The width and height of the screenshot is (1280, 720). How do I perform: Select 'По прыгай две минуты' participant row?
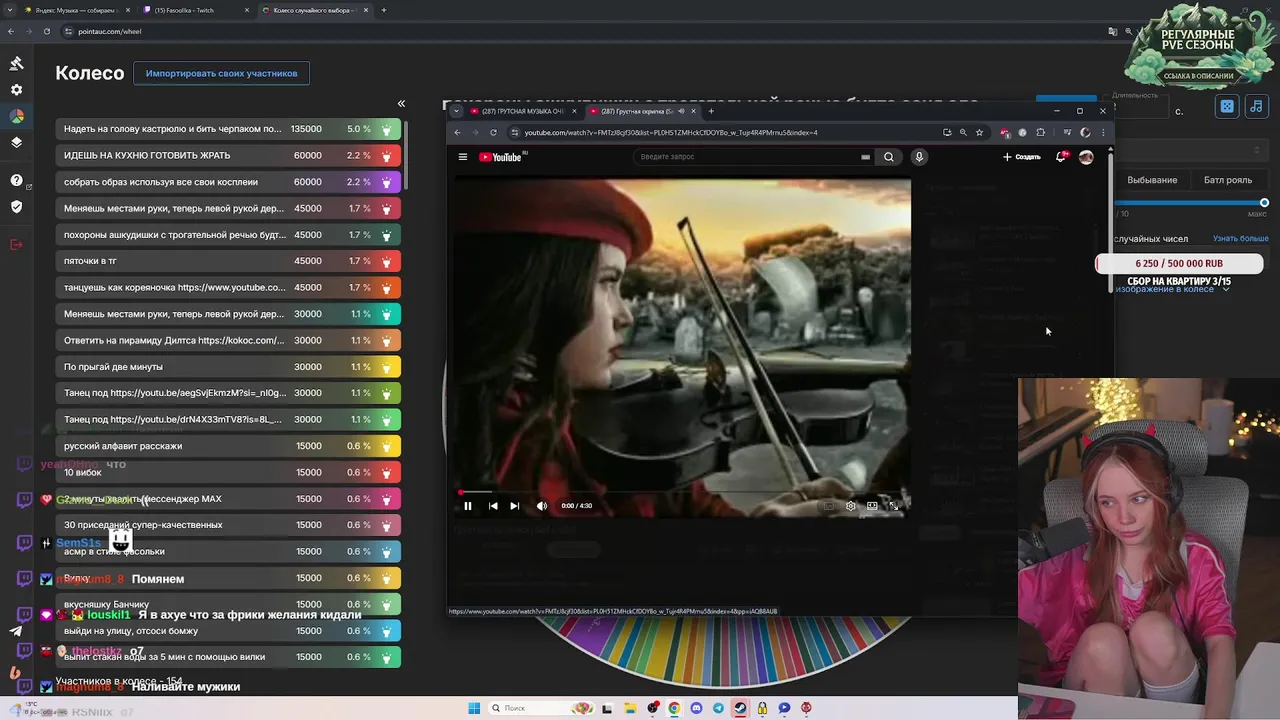pyautogui.click(x=228, y=367)
